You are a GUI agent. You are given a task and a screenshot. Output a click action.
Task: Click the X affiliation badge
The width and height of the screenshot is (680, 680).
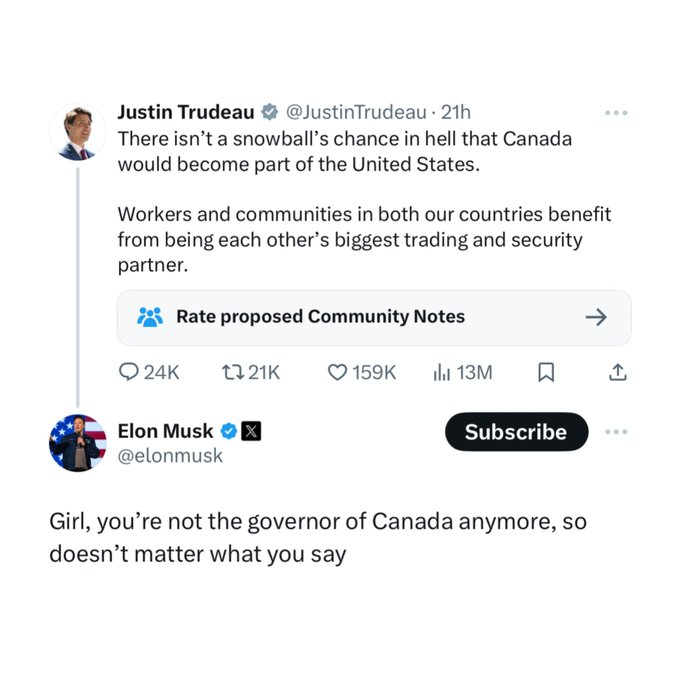252,431
